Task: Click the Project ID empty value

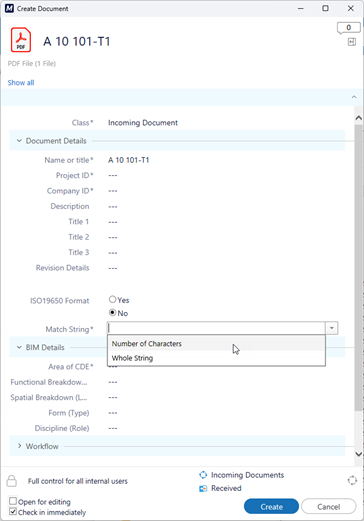Action: pyautogui.click(x=113, y=176)
